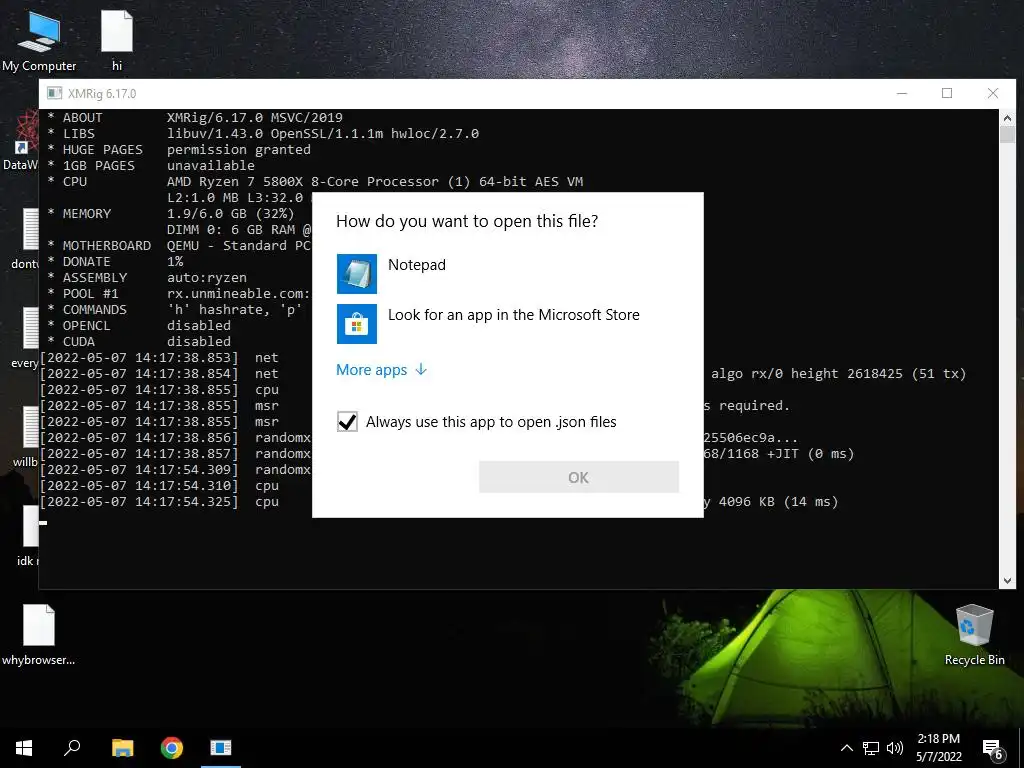The image size is (1024, 768).
Task: Click the 'permission granted' text in XMRig
Action: coord(238,150)
